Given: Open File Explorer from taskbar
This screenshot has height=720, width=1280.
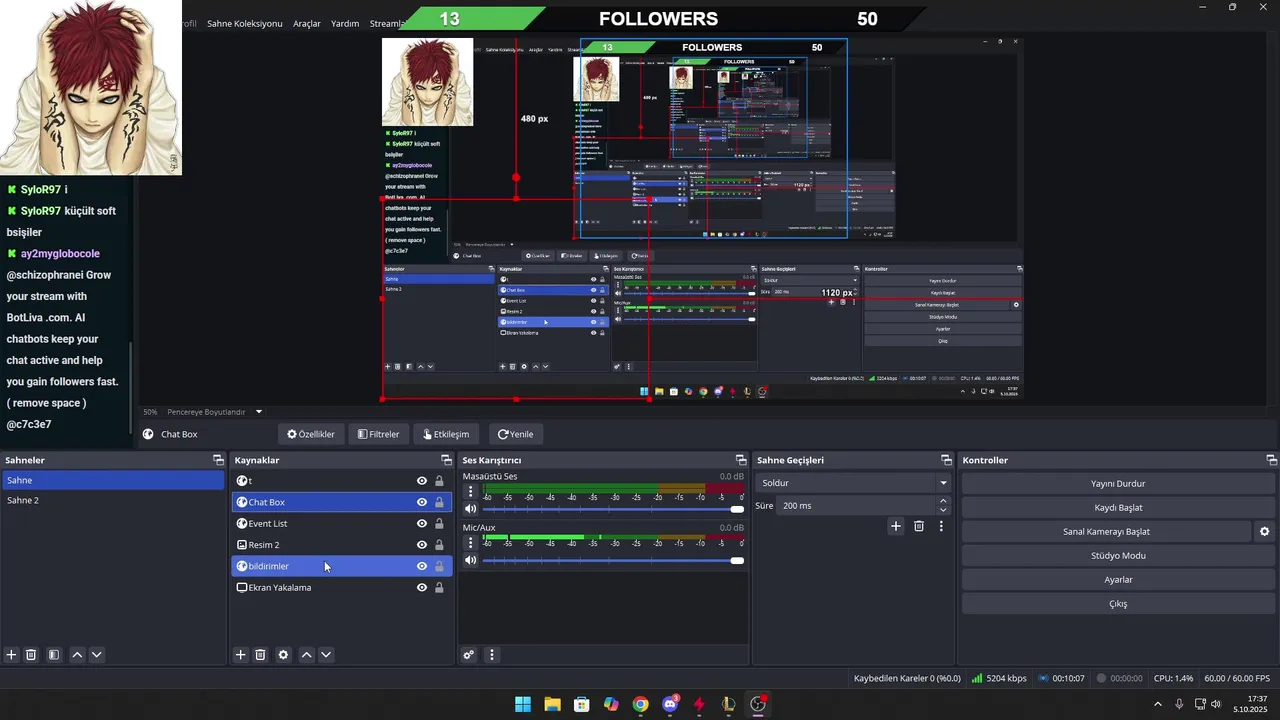Looking at the screenshot, I should pos(552,704).
